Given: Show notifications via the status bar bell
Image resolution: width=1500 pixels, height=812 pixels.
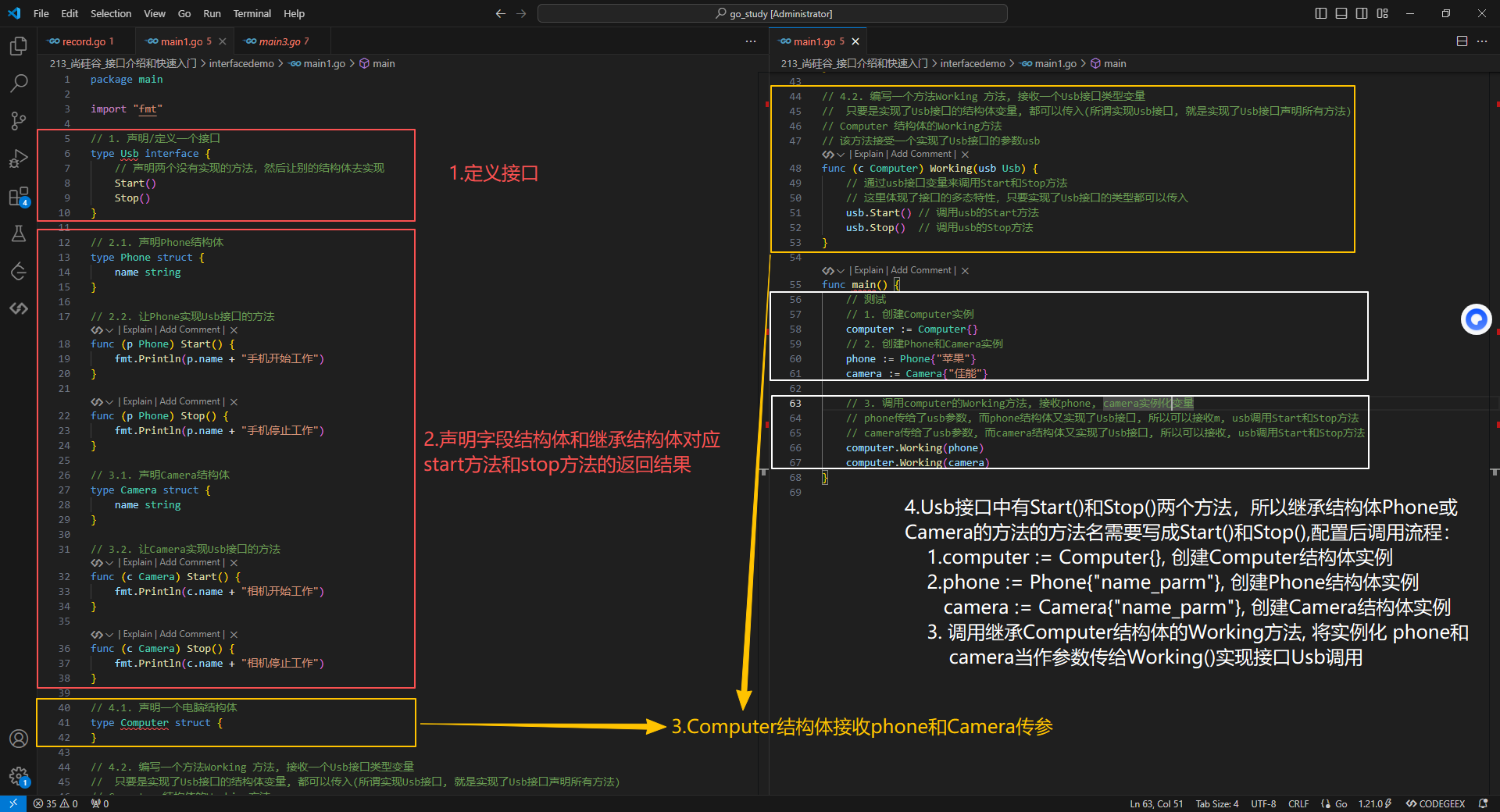Looking at the screenshot, I should (x=1483, y=803).
